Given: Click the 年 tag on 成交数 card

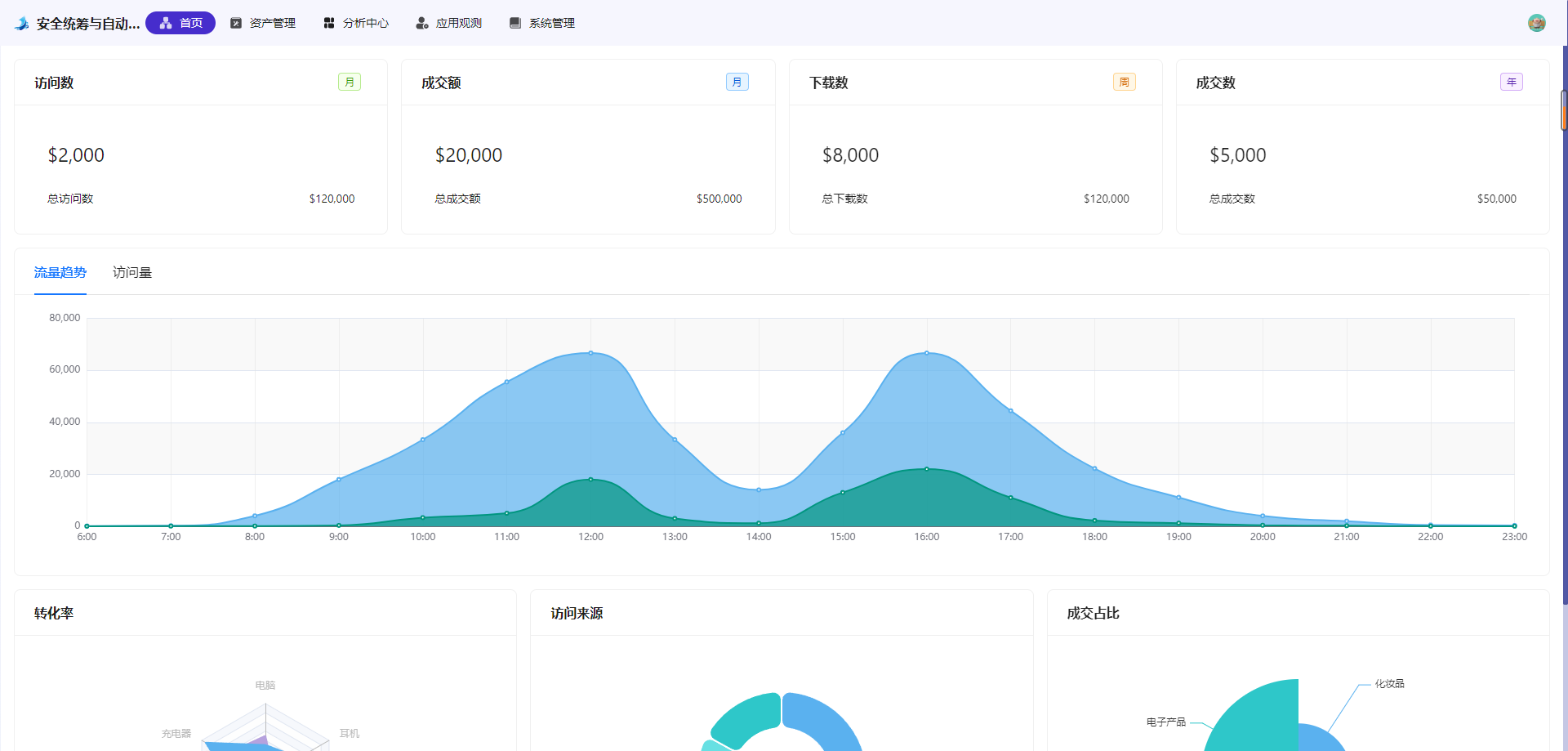Looking at the screenshot, I should pos(1512,82).
